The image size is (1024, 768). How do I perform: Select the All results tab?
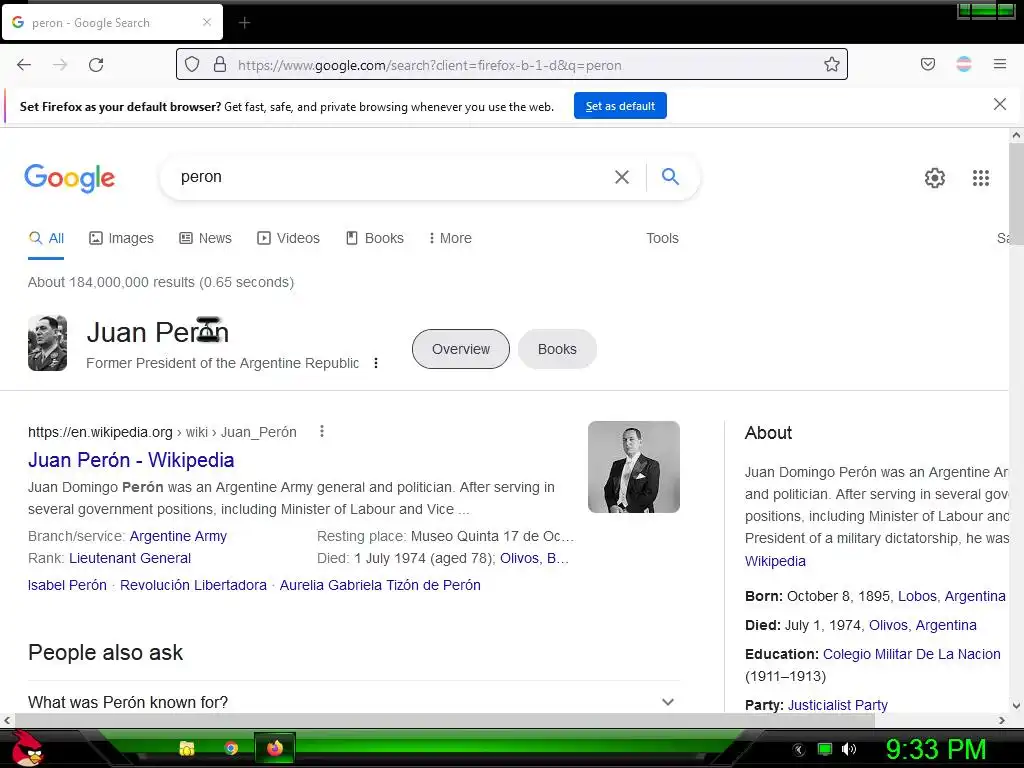point(46,238)
